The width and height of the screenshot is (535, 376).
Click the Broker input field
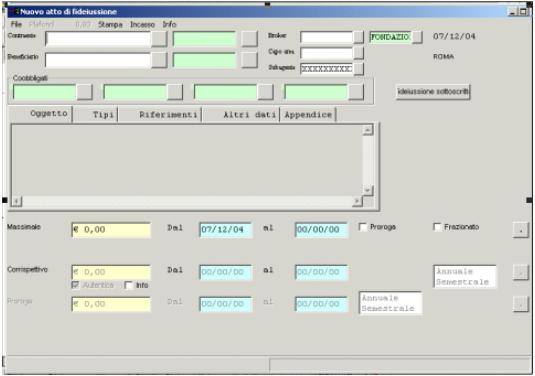tap(327, 37)
